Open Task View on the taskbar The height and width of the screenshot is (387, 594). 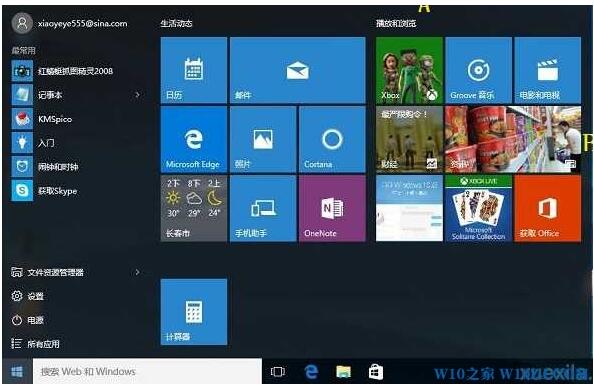[x=278, y=372]
